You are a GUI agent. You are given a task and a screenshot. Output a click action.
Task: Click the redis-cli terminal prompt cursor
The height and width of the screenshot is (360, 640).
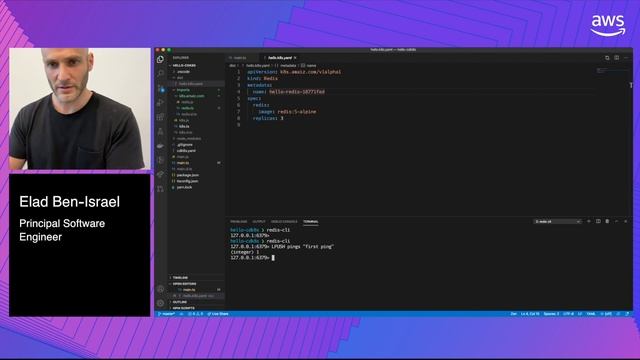(x=273, y=258)
